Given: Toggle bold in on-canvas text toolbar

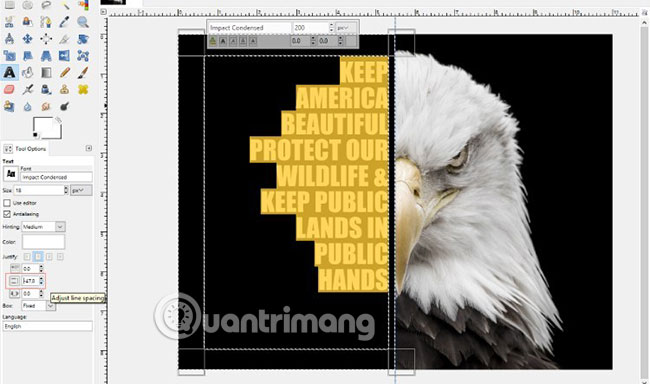Looking at the screenshot, I should coord(223,41).
